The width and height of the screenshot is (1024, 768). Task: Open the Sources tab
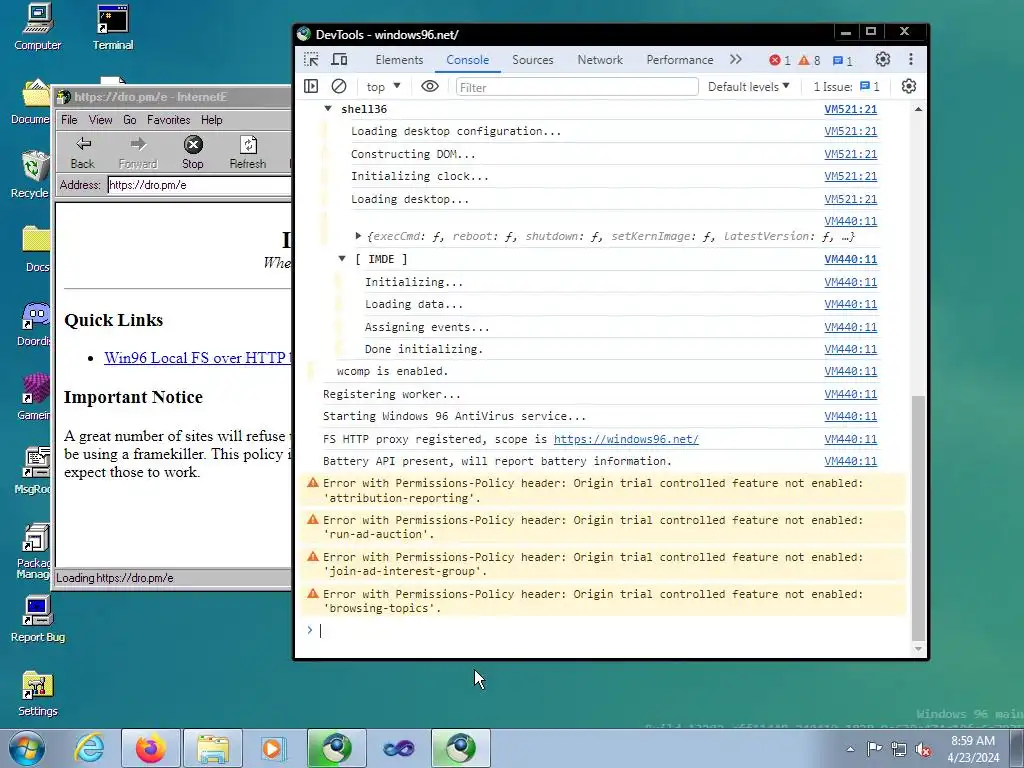(533, 59)
